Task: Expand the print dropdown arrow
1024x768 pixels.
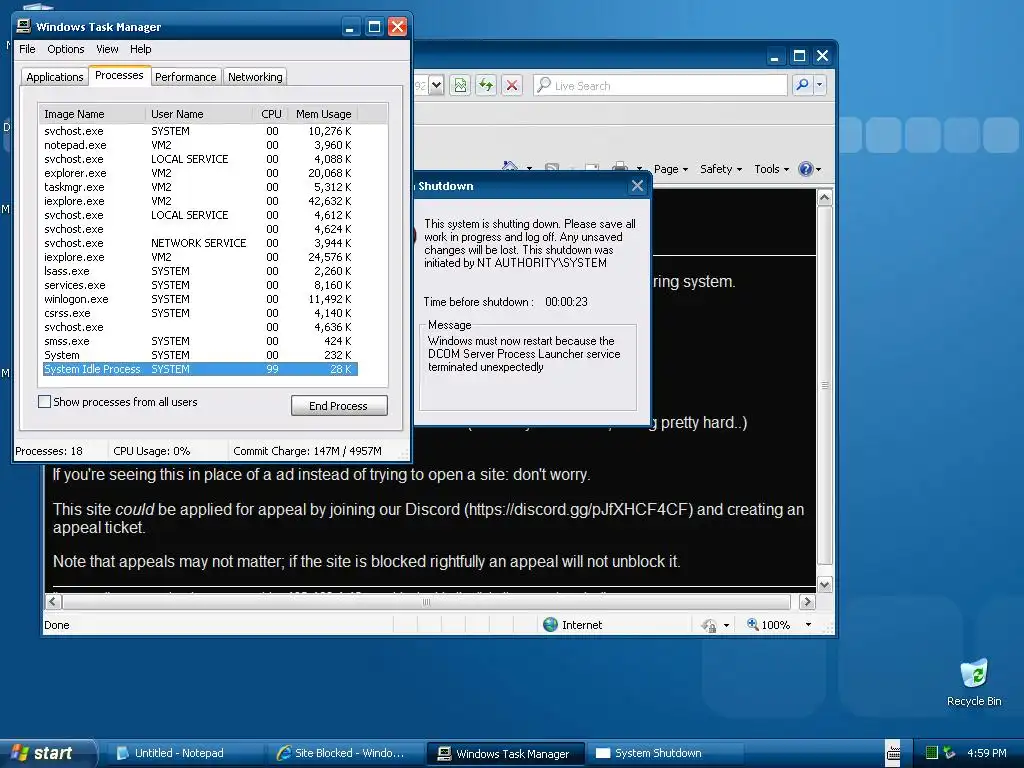Action: click(639, 168)
